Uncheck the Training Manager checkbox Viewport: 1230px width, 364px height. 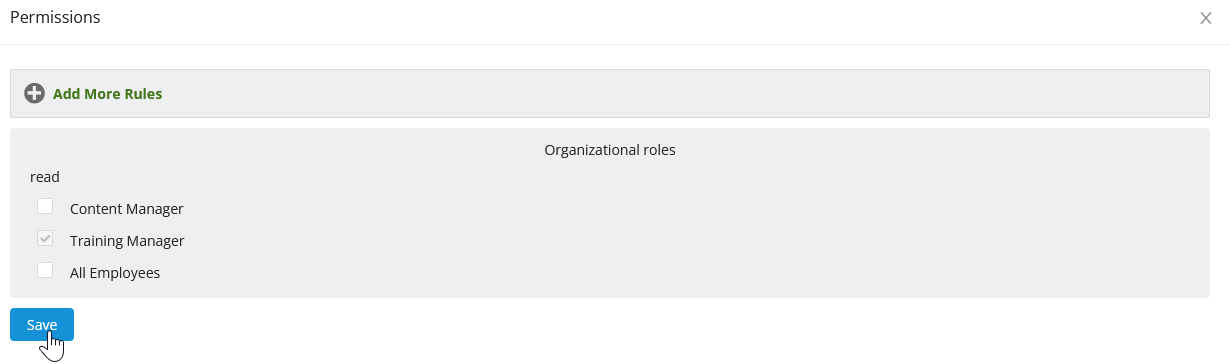[x=45, y=239]
